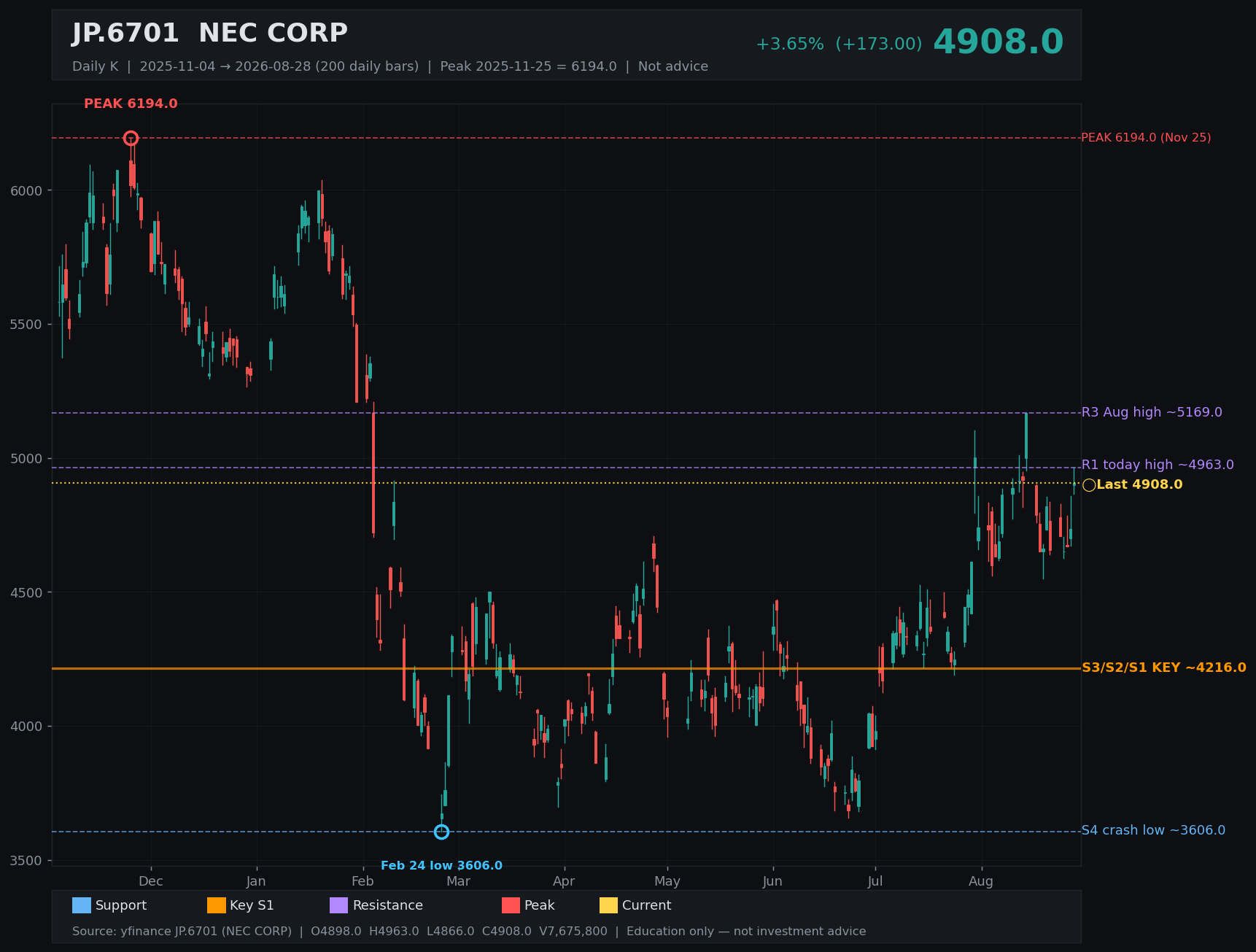Click the Dec x-axis month label

click(x=151, y=881)
